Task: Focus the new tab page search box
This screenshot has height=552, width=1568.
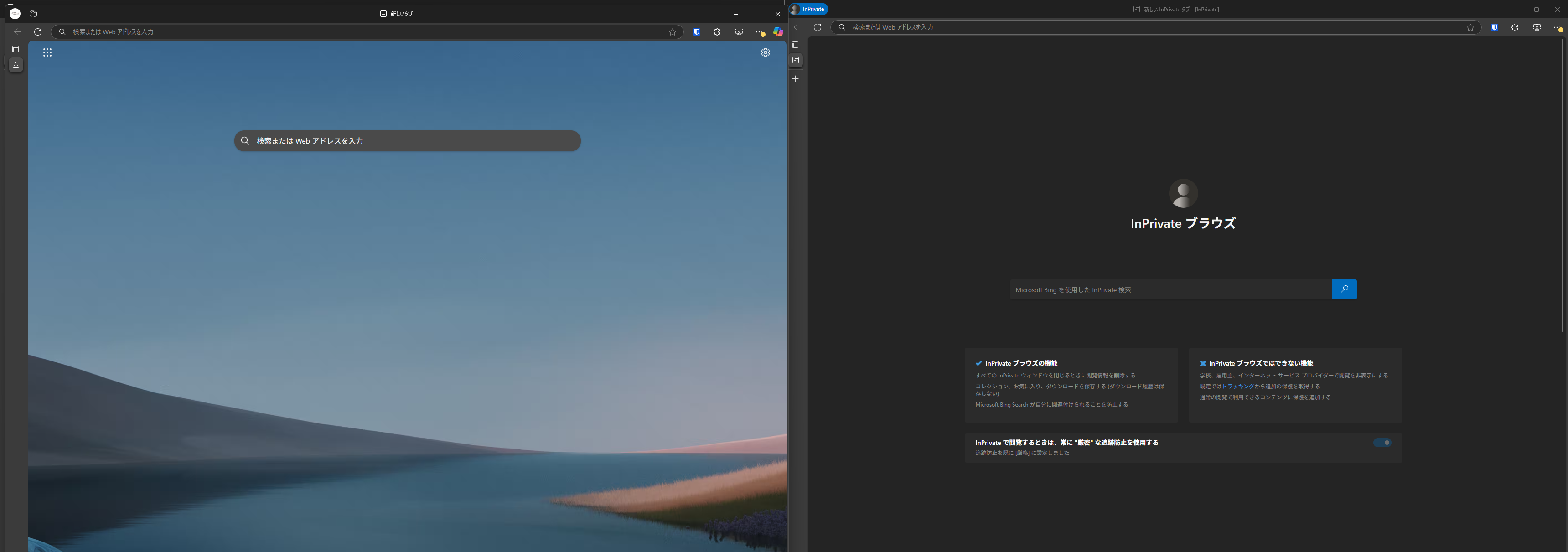Action: tap(407, 140)
